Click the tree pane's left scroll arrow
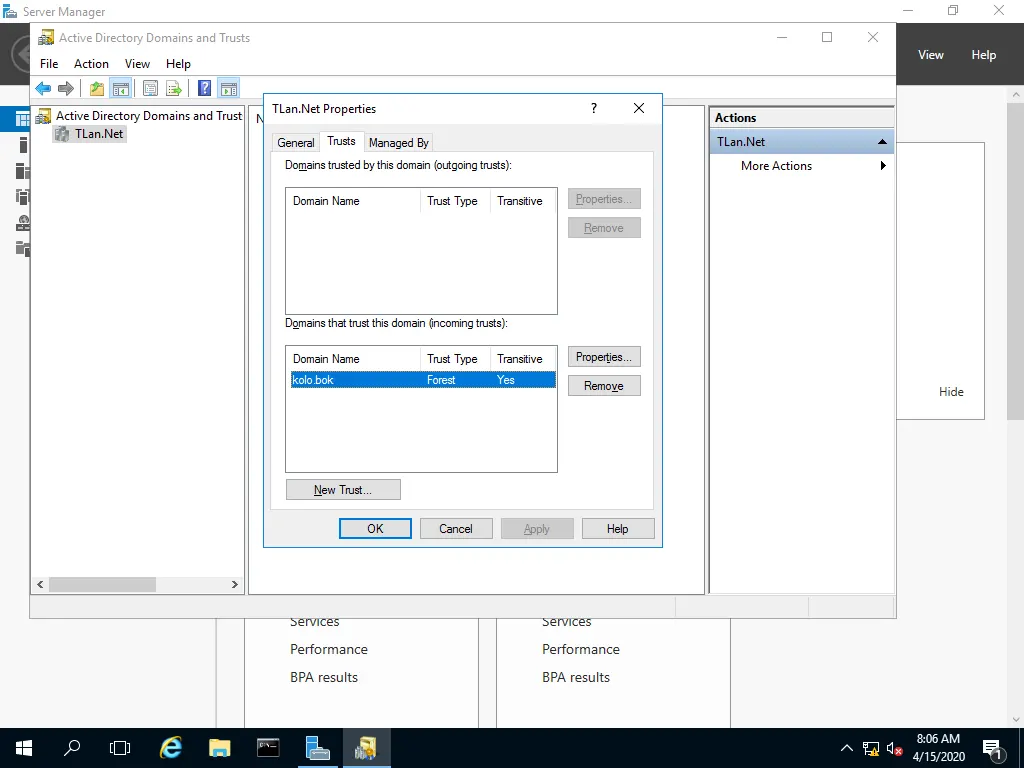Image resolution: width=1024 pixels, height=768 pixels. tap(40, 584)
